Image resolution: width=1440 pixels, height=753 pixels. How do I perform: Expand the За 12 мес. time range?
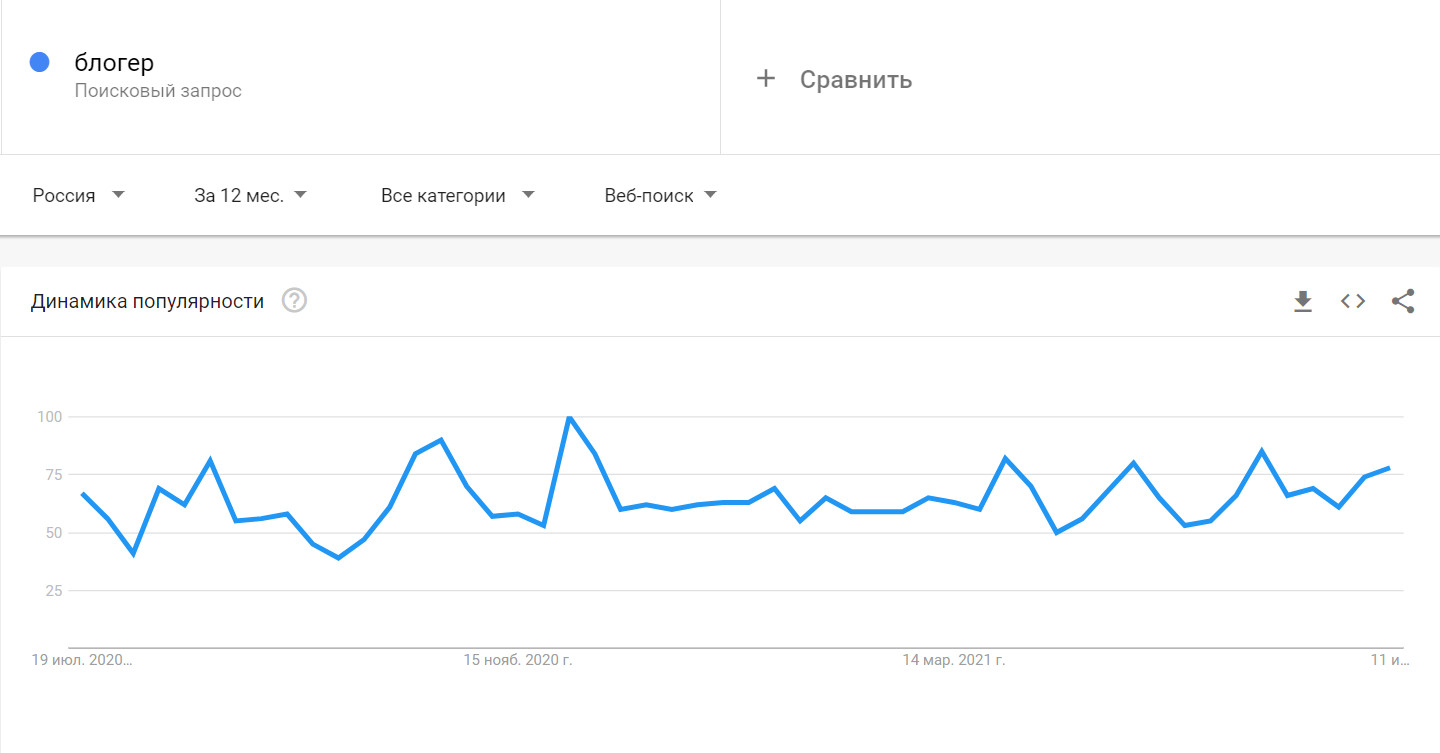(x=250, y=196)
